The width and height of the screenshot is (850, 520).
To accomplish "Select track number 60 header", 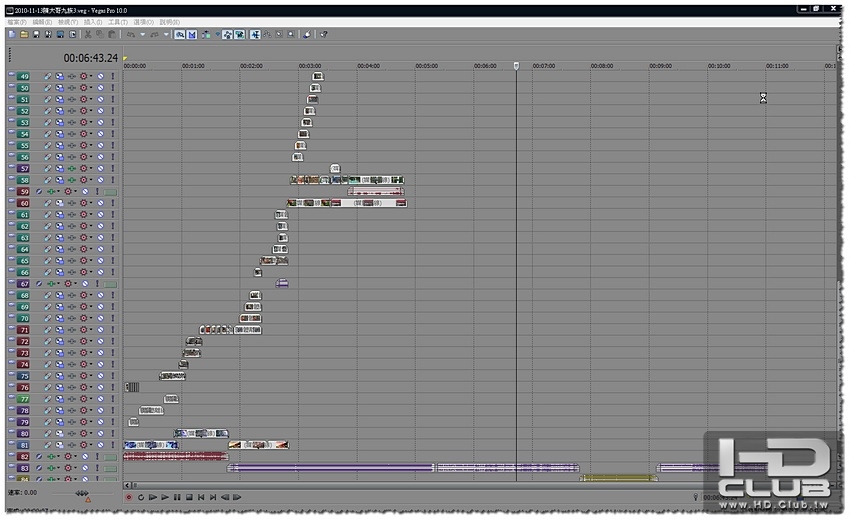I will [24, 203].
